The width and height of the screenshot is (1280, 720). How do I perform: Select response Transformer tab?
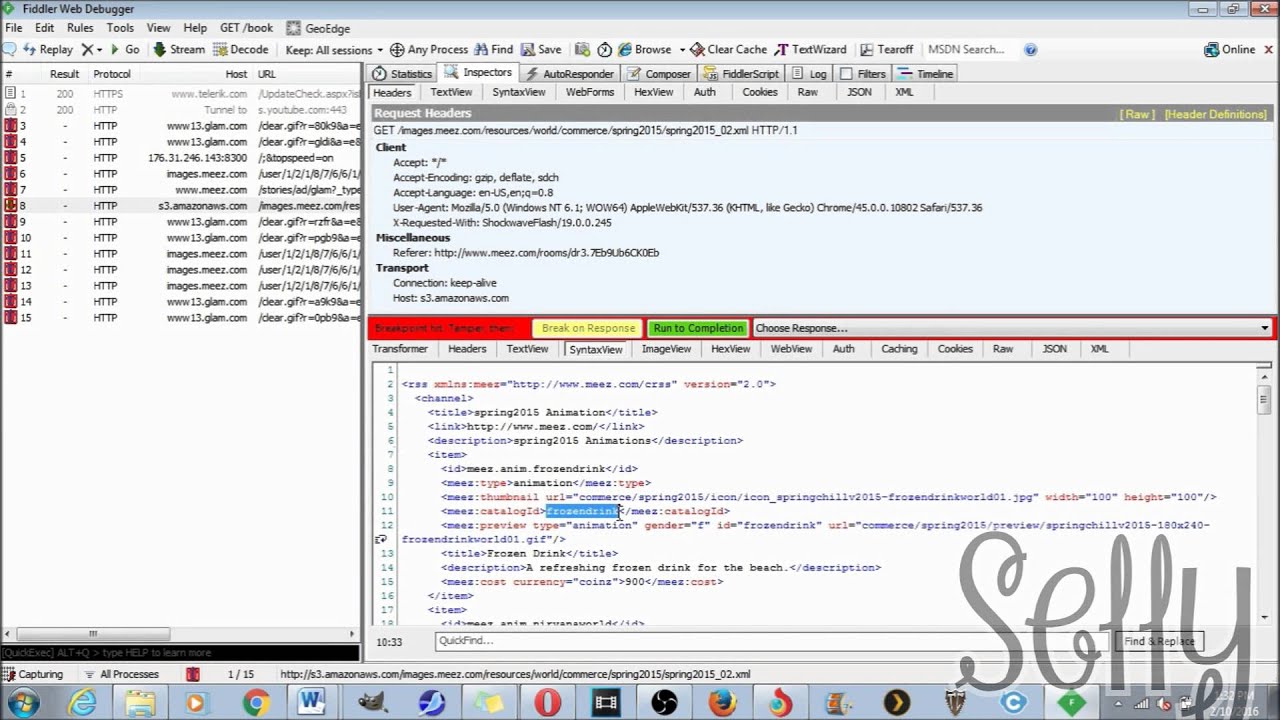pos(400,349)
